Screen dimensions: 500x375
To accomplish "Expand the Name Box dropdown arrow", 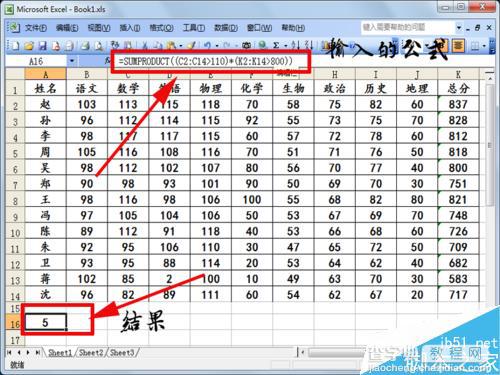I will pyautogui.click(x=72, y=61).
